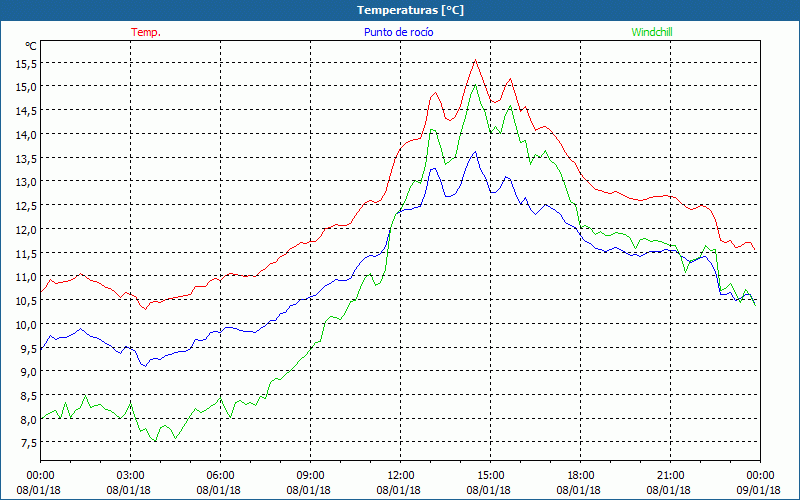Click the 10,0 y-axis value

click(27, 324)
